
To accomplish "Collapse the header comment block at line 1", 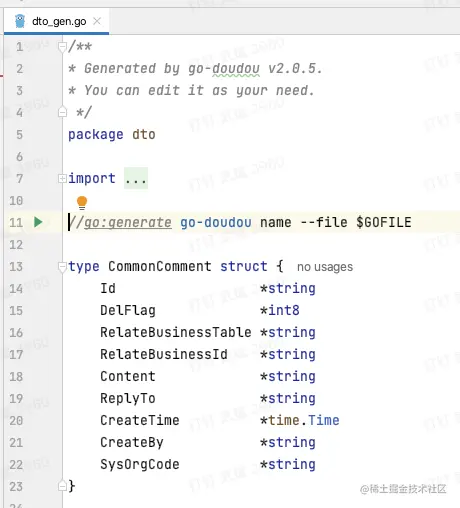I will pos(62,47).
